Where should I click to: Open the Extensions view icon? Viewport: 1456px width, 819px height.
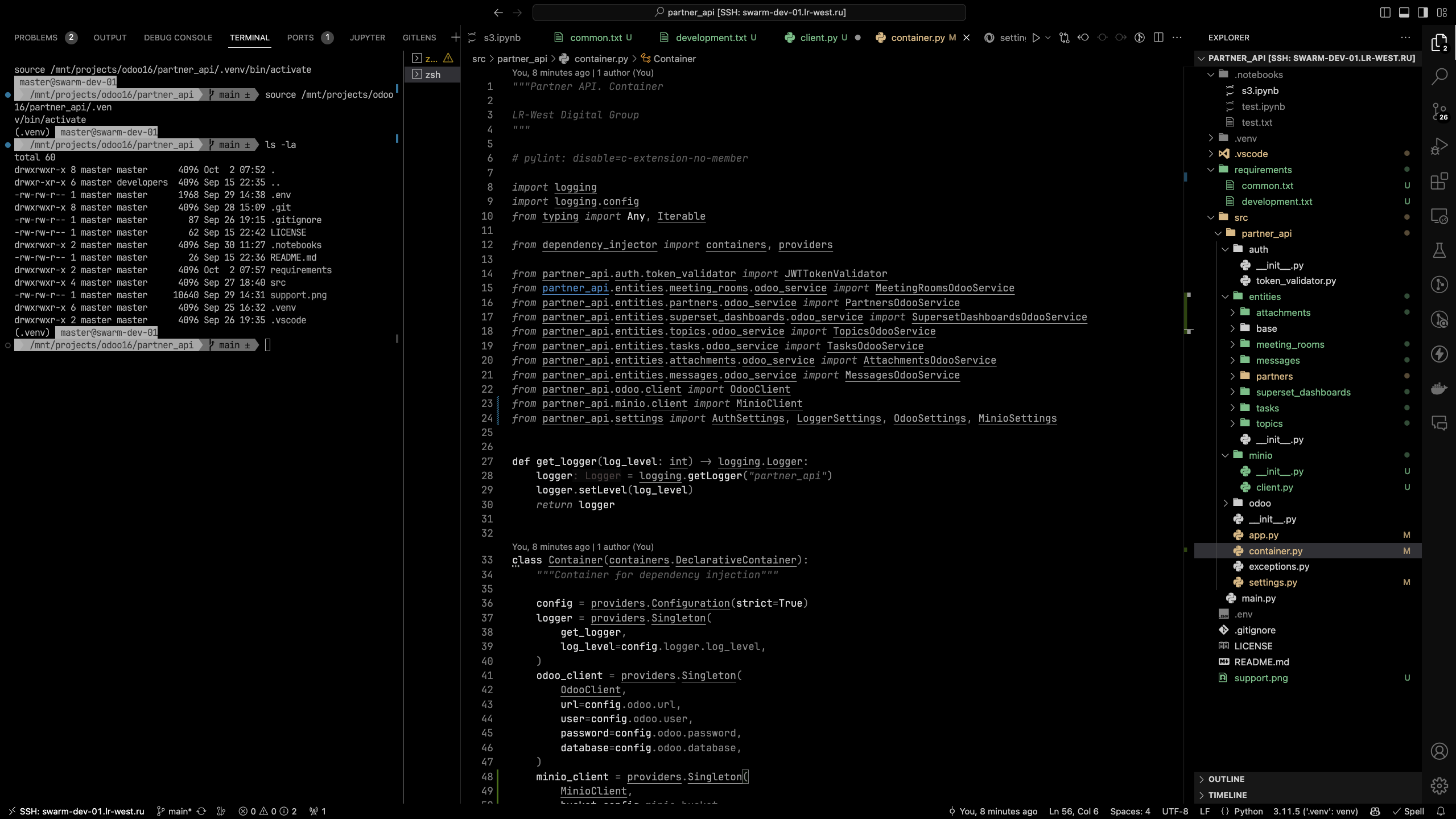tap(1439, 181)
